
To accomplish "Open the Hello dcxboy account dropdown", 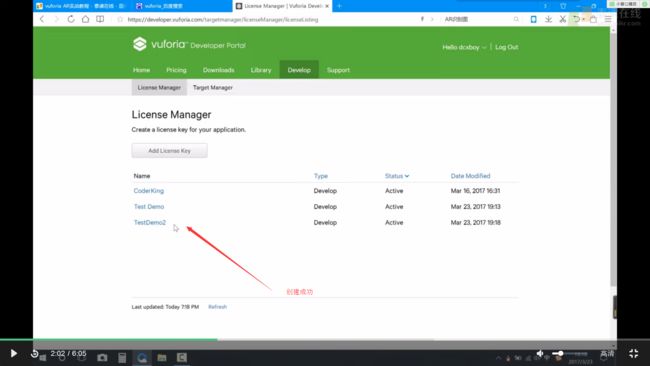I will (464, 47).
